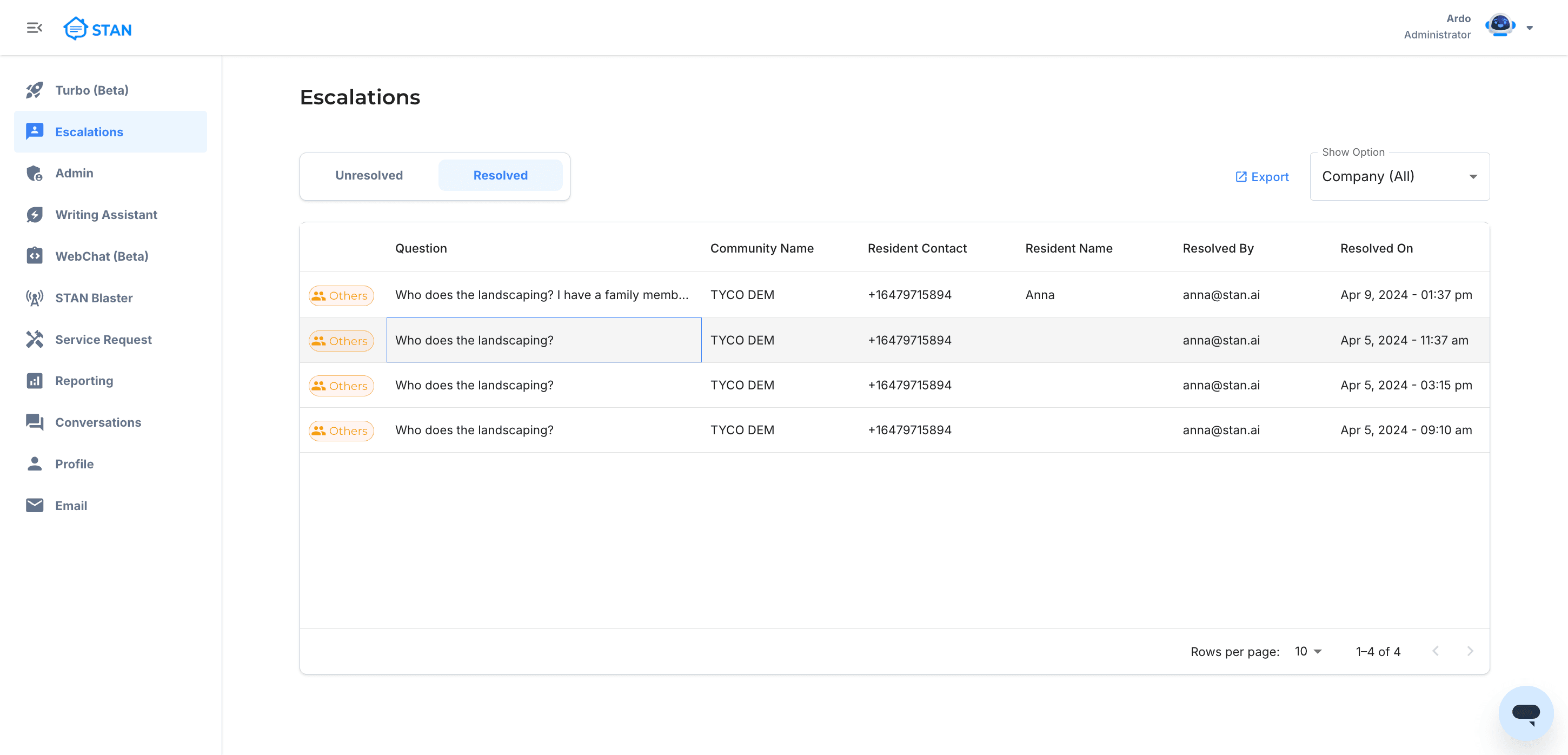Go to next page arrow
This screenshot has height=755, width=1568.
point(1470,651)
